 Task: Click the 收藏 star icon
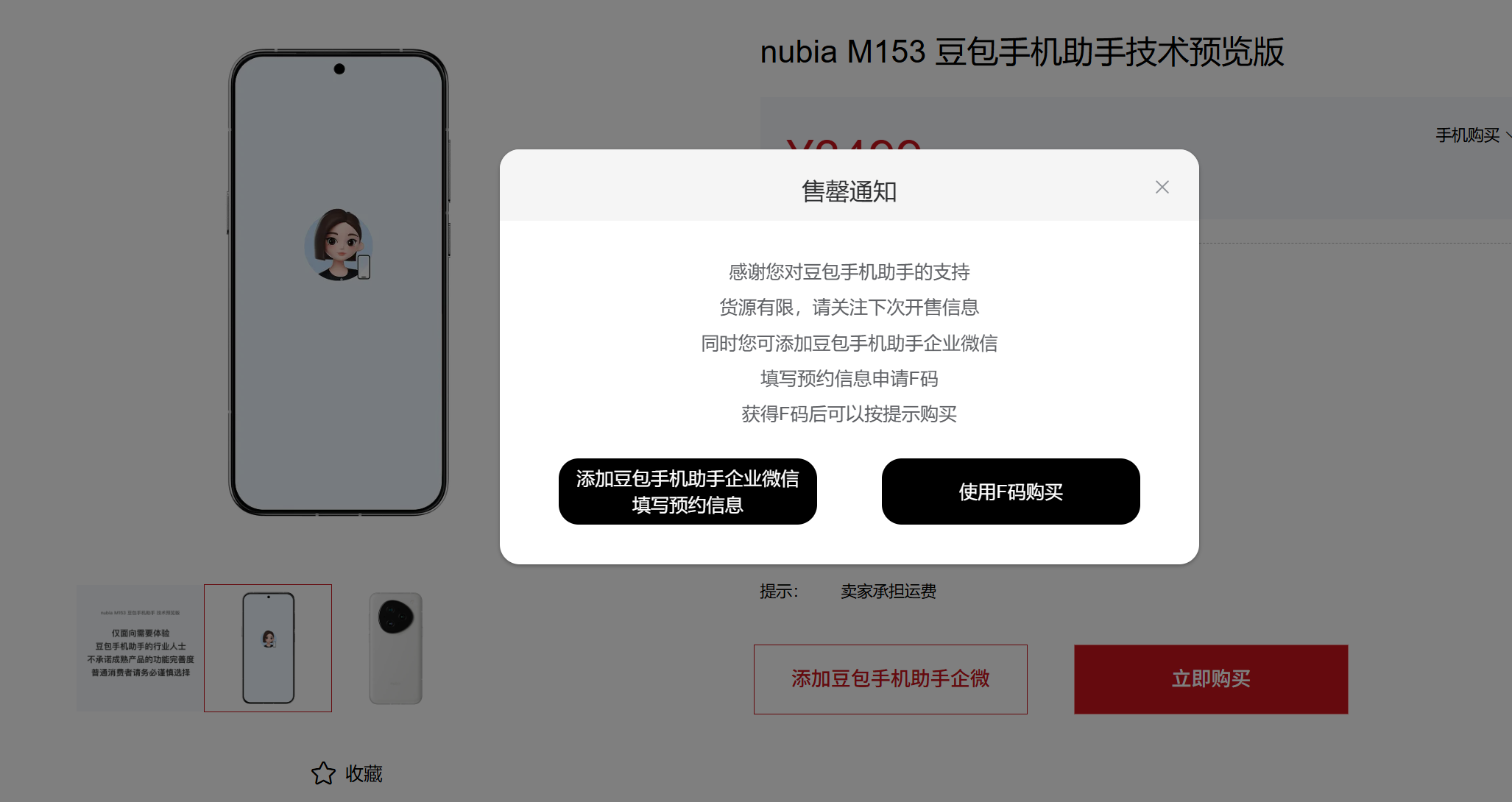[x=323, y=773]
